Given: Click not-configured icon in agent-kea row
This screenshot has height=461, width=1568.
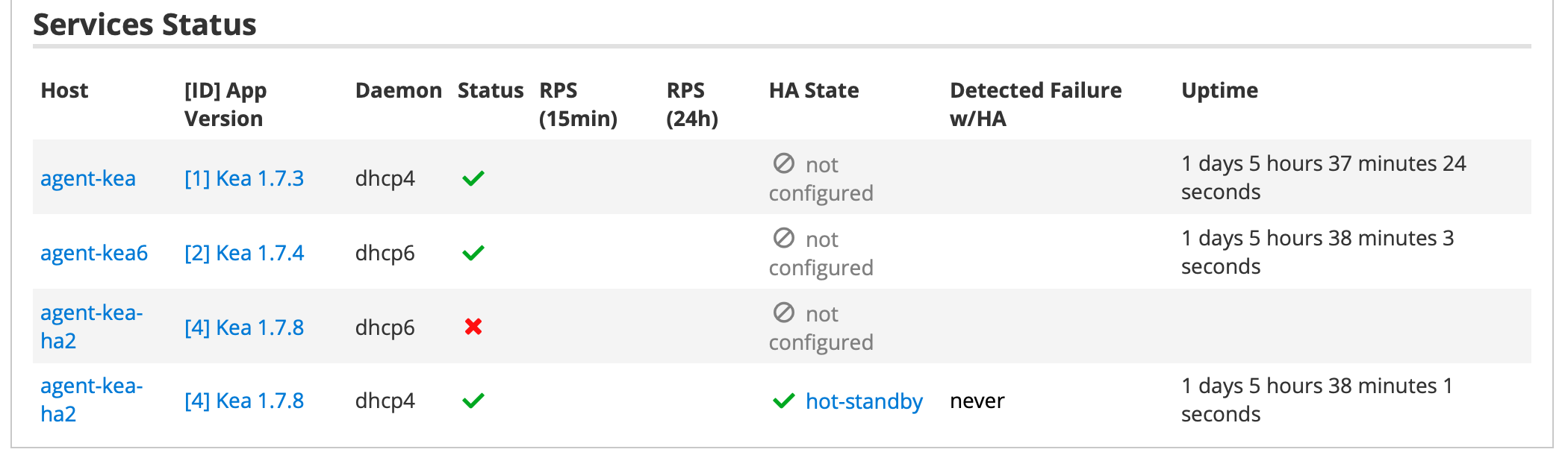Looking at the screenshot, I should [783, 163].
